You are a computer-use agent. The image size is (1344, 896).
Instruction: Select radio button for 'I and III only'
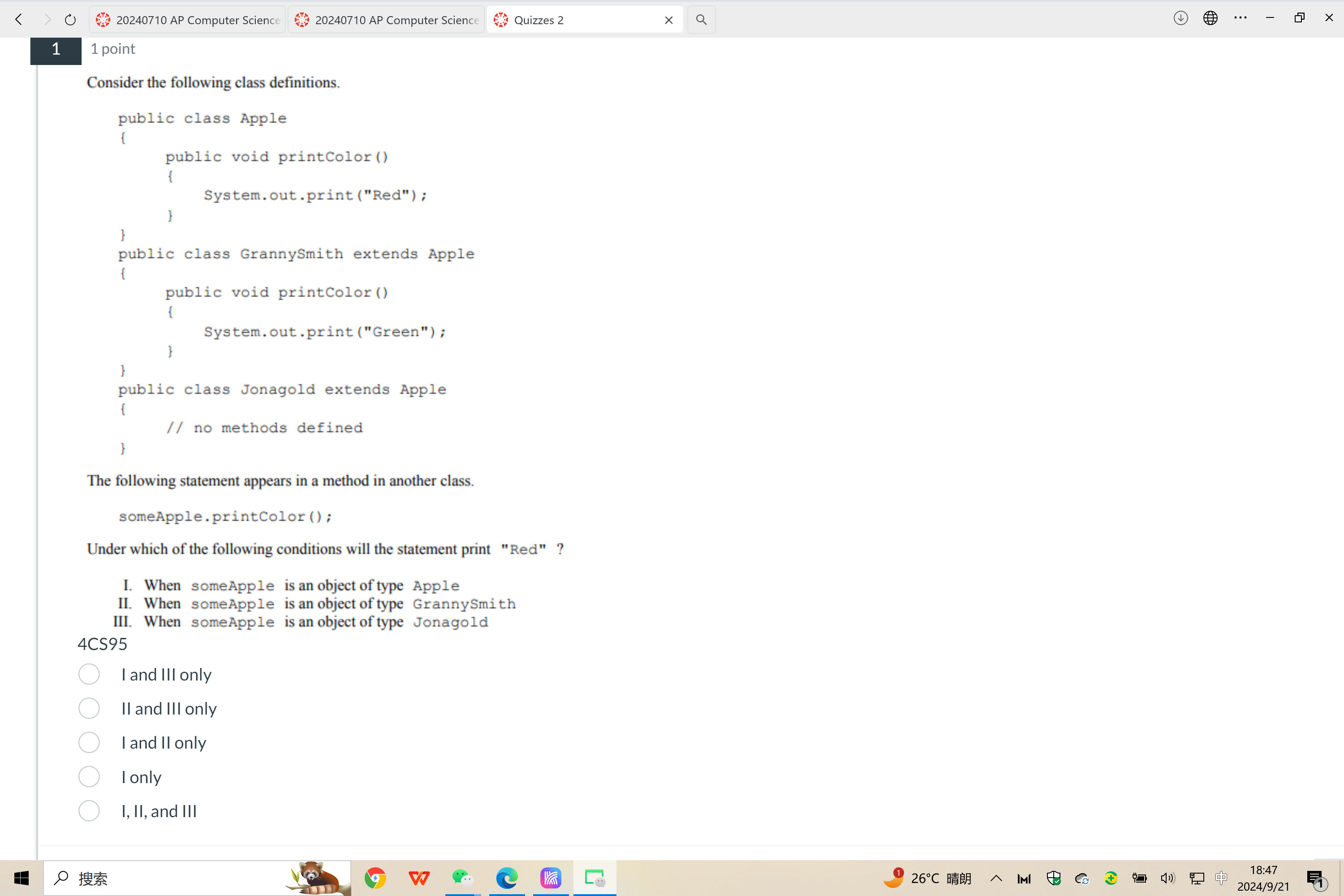89,674
